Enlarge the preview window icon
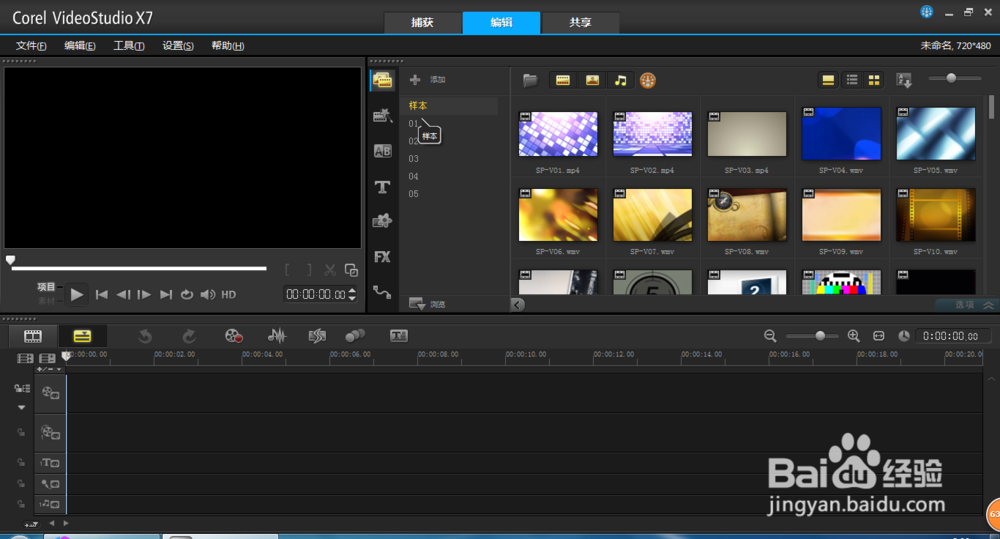 pyautogui.click(x=351, y=270)
